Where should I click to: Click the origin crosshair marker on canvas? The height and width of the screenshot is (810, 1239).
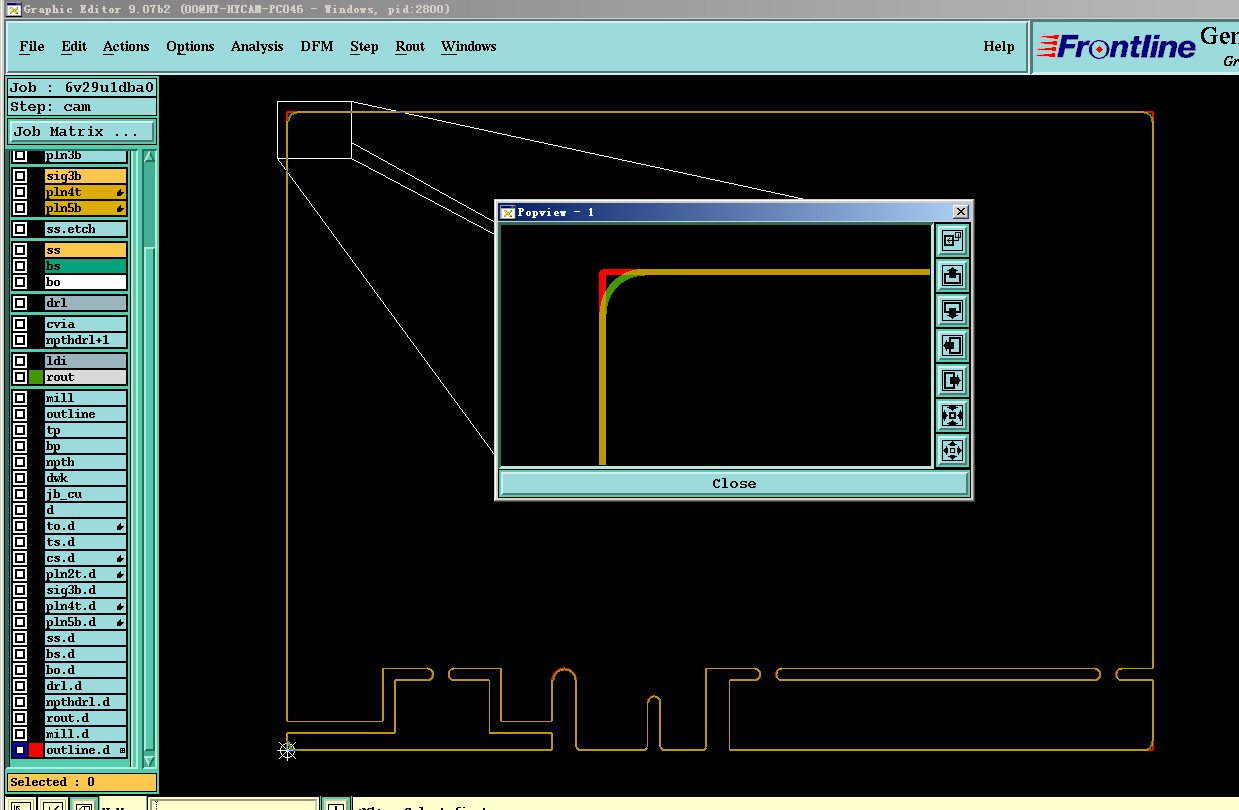click(x=287, y=749)
